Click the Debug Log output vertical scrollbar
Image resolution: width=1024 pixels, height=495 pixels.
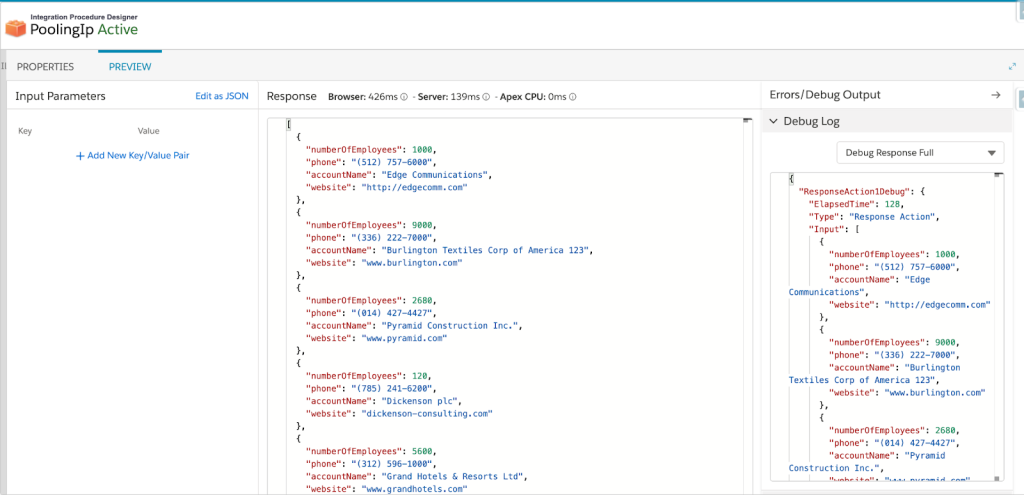click(997, 327)
